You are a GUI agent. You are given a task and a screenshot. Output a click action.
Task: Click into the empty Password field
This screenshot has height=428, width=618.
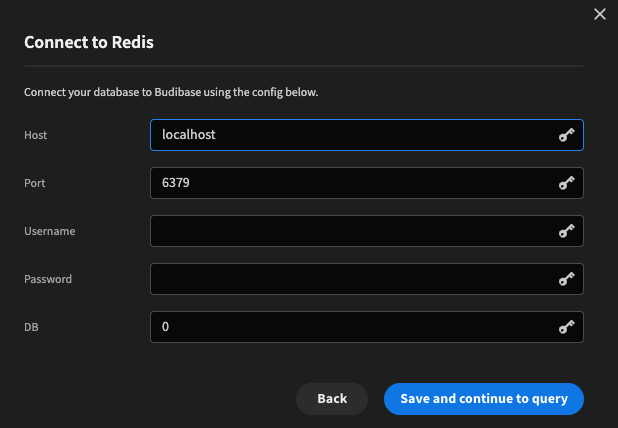[350, 279]
